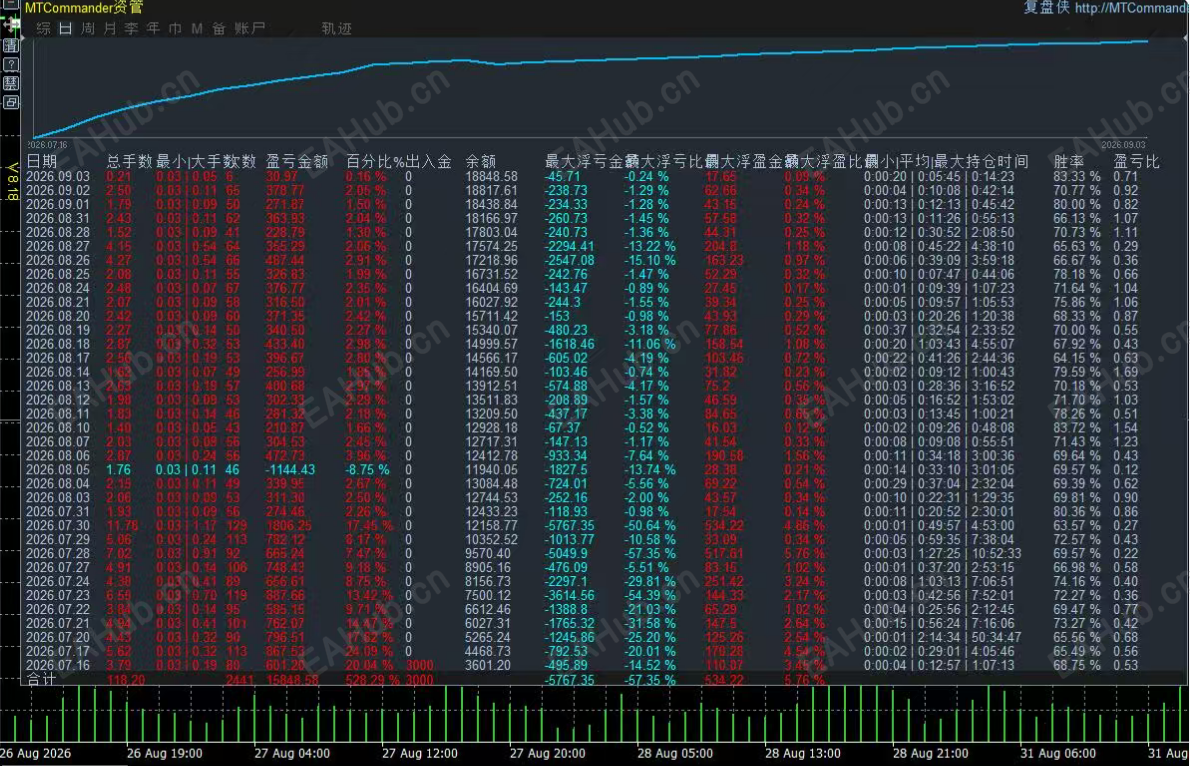Open the 账户 account tab

tap(250, 29)
